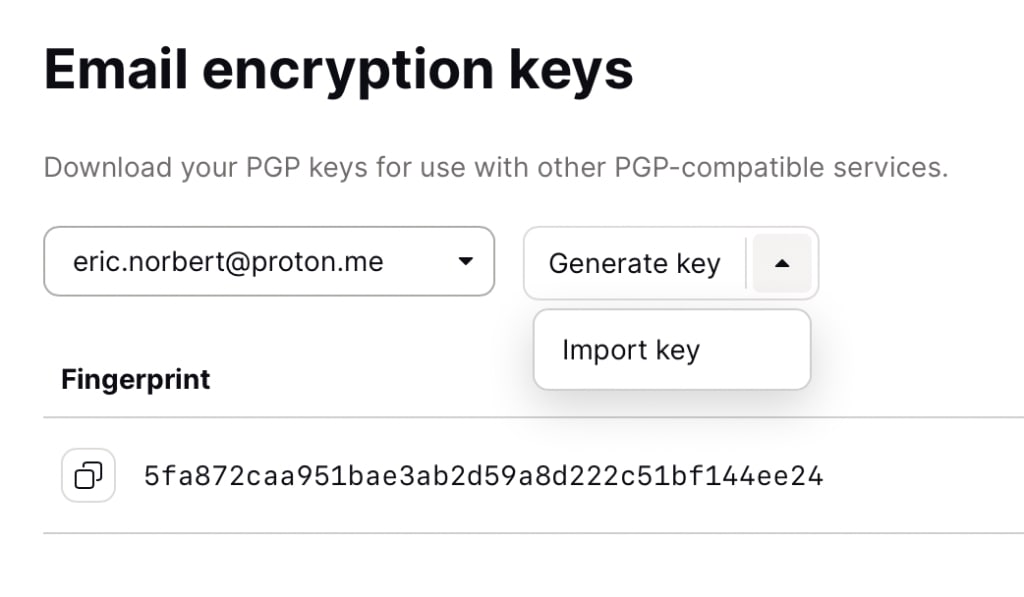Click the overlapping-squares copy icon
The image size is (1024, 597).
pos(88,475)
